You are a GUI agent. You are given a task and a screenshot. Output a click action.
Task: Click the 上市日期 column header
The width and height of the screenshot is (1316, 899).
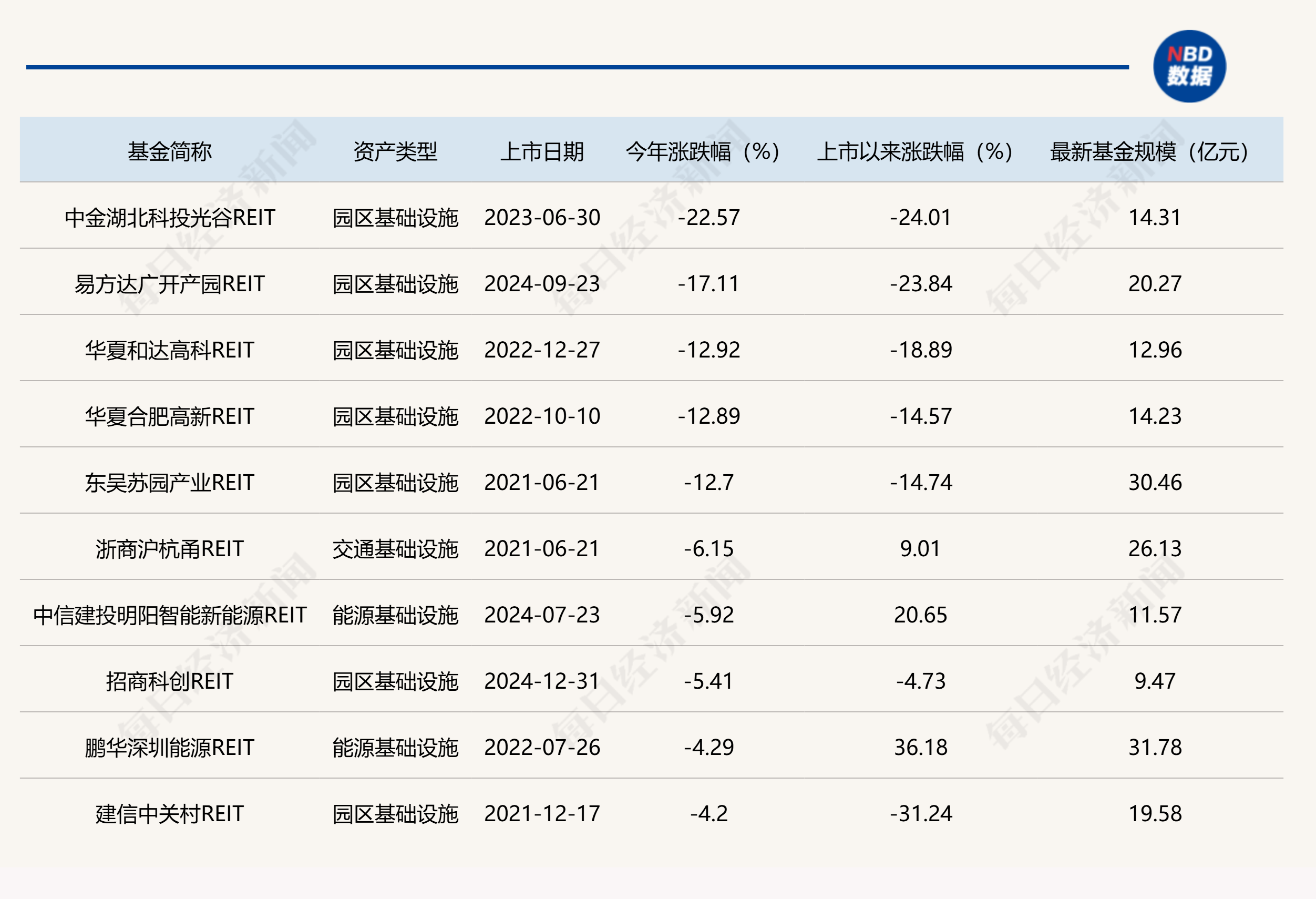(x=542, y=151)
